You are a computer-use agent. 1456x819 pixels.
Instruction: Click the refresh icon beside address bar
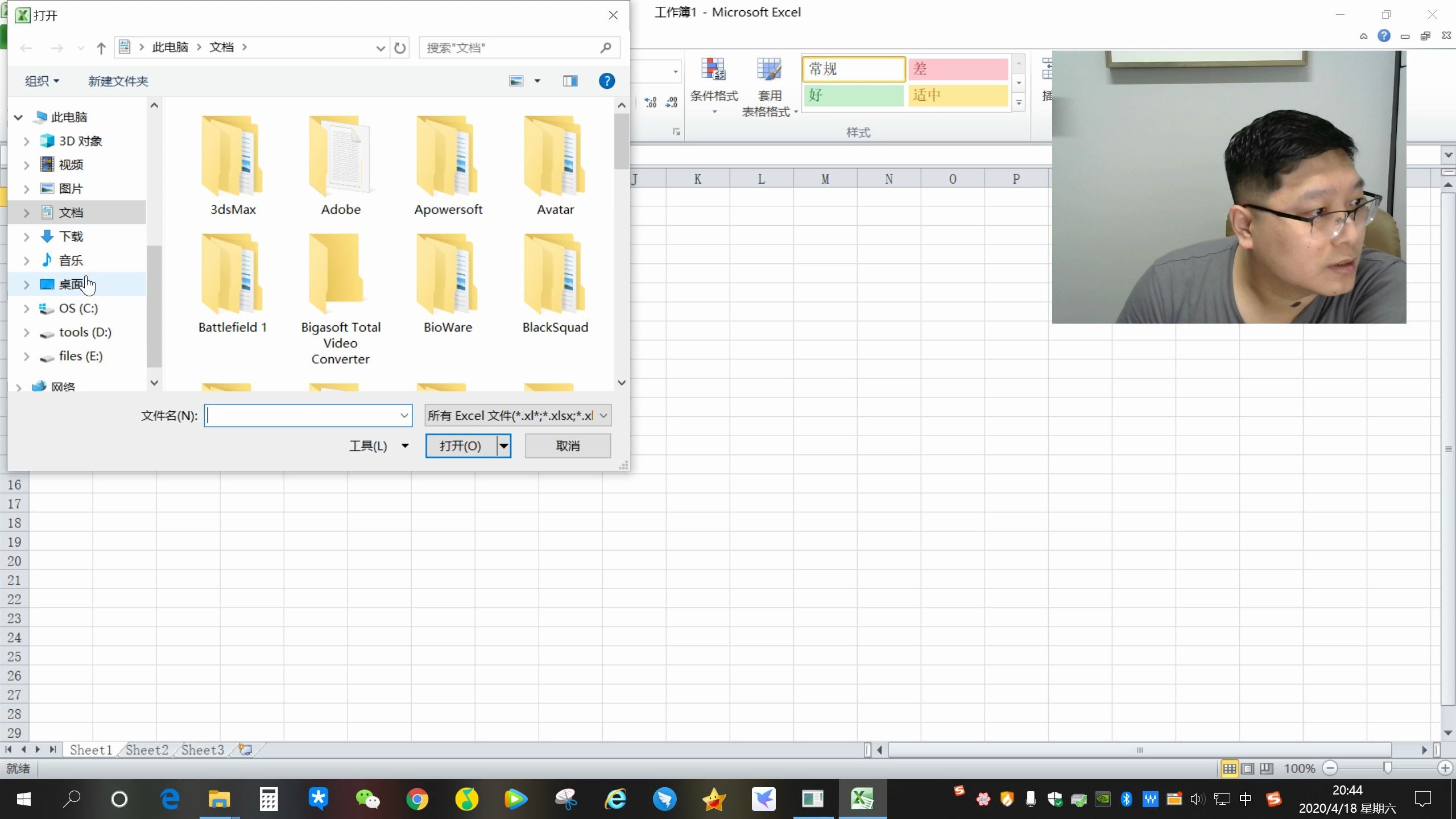[x=400, y=48]
